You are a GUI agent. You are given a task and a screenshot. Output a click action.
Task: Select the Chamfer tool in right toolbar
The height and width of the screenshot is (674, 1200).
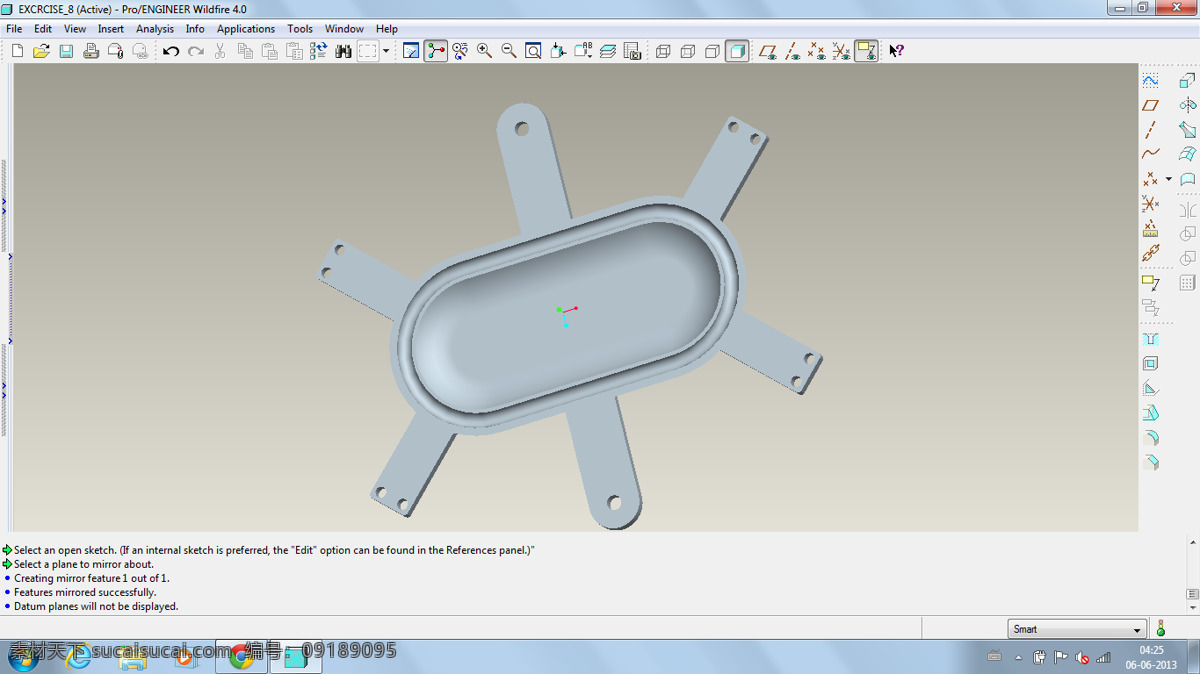click(1150, 463)
